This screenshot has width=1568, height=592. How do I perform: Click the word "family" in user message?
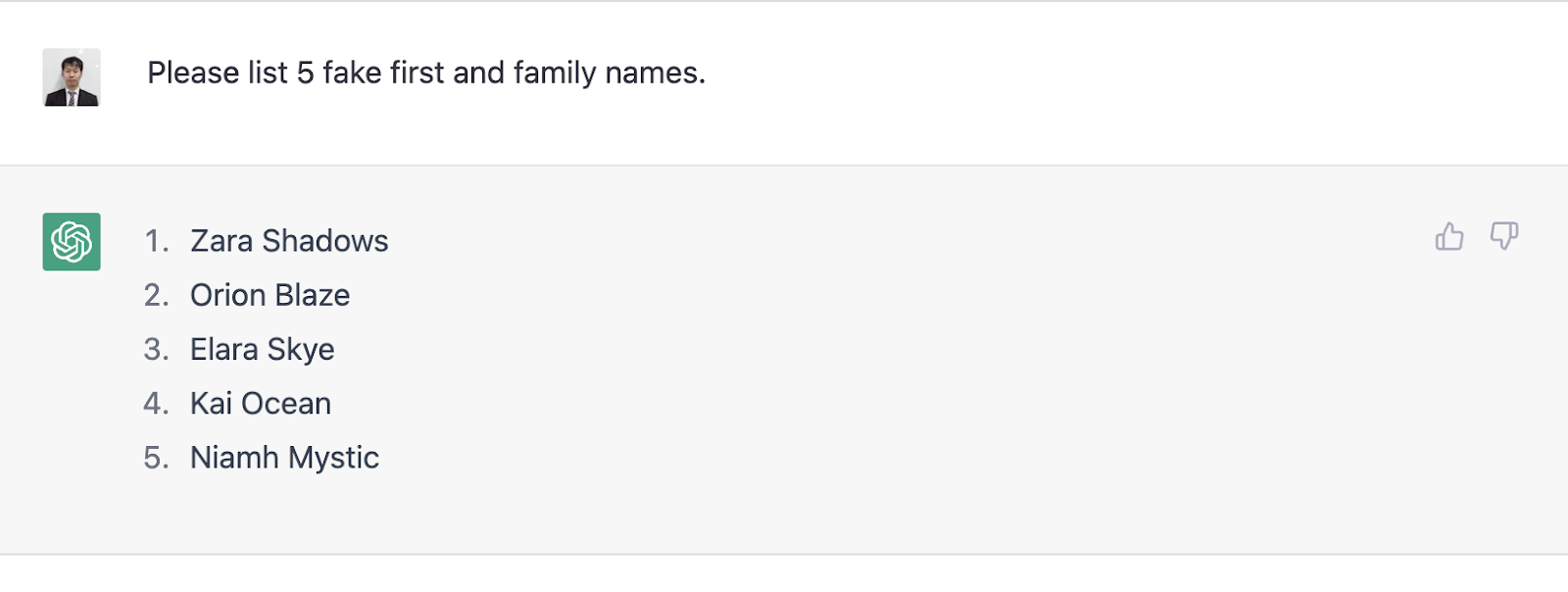pyautogui.click(x=555, y=74)
